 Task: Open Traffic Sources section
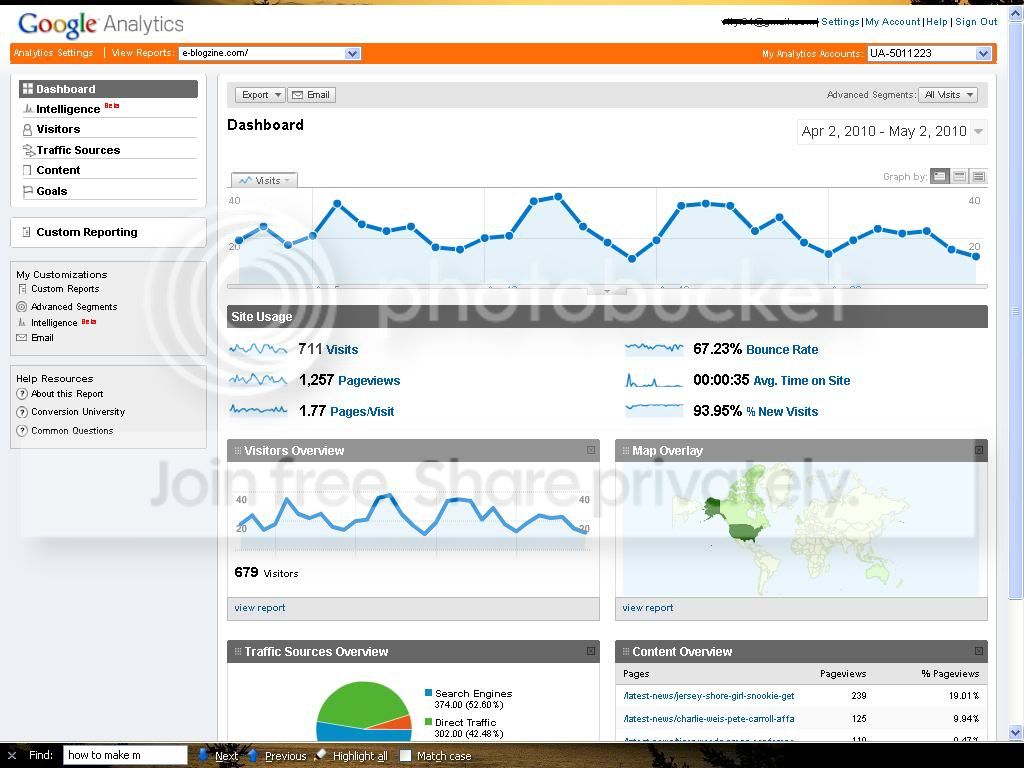click(78, 150)
